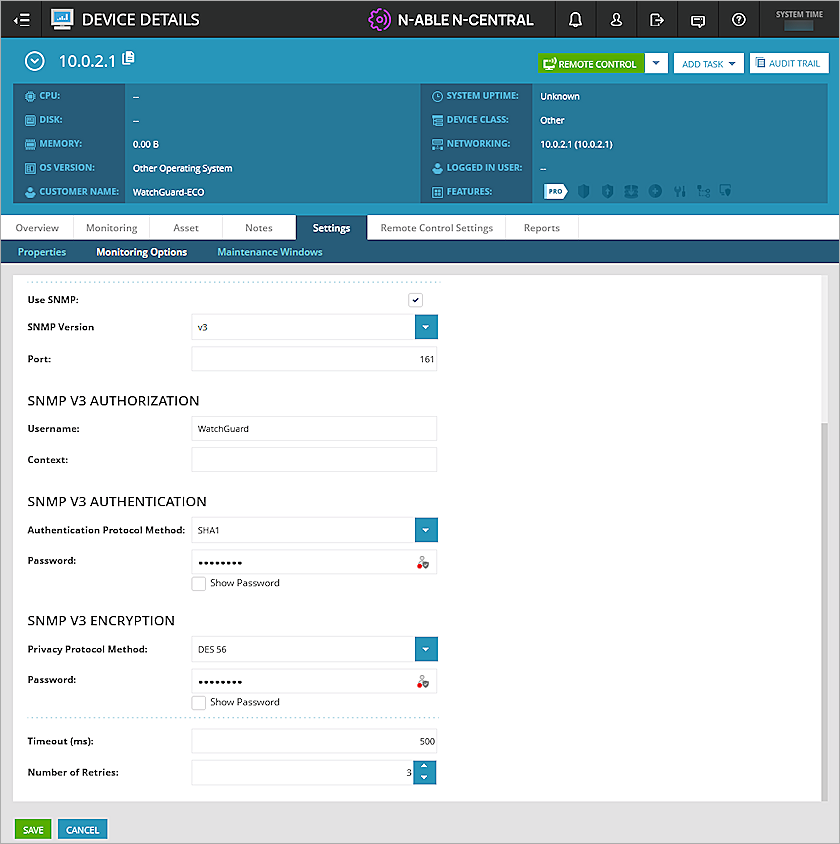The width and height of the screenshot is (840, 844).
Task: Open Privacy Protocol Method dropdown
Action: tap(426, 649)
